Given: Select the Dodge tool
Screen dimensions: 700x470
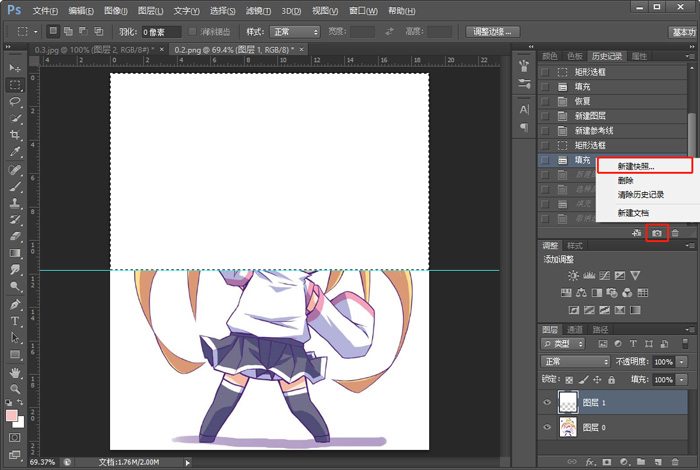Looking at the screenshot, I should click(x=15, y=287).
